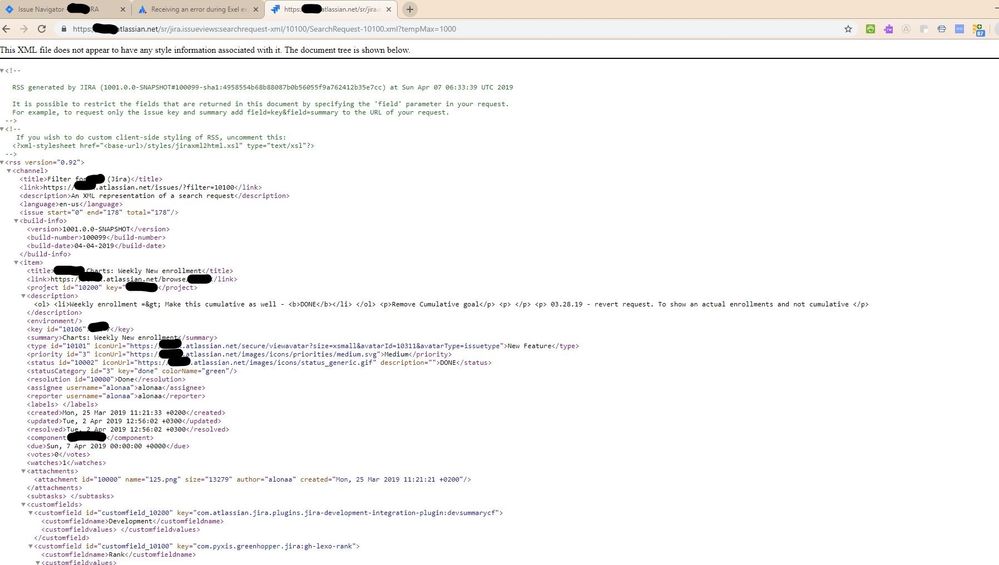Collapse the <description> node in item
Image resolution: width=999 pixels, height=565 pixels.
pyautogui.click(x=24, y=296)
